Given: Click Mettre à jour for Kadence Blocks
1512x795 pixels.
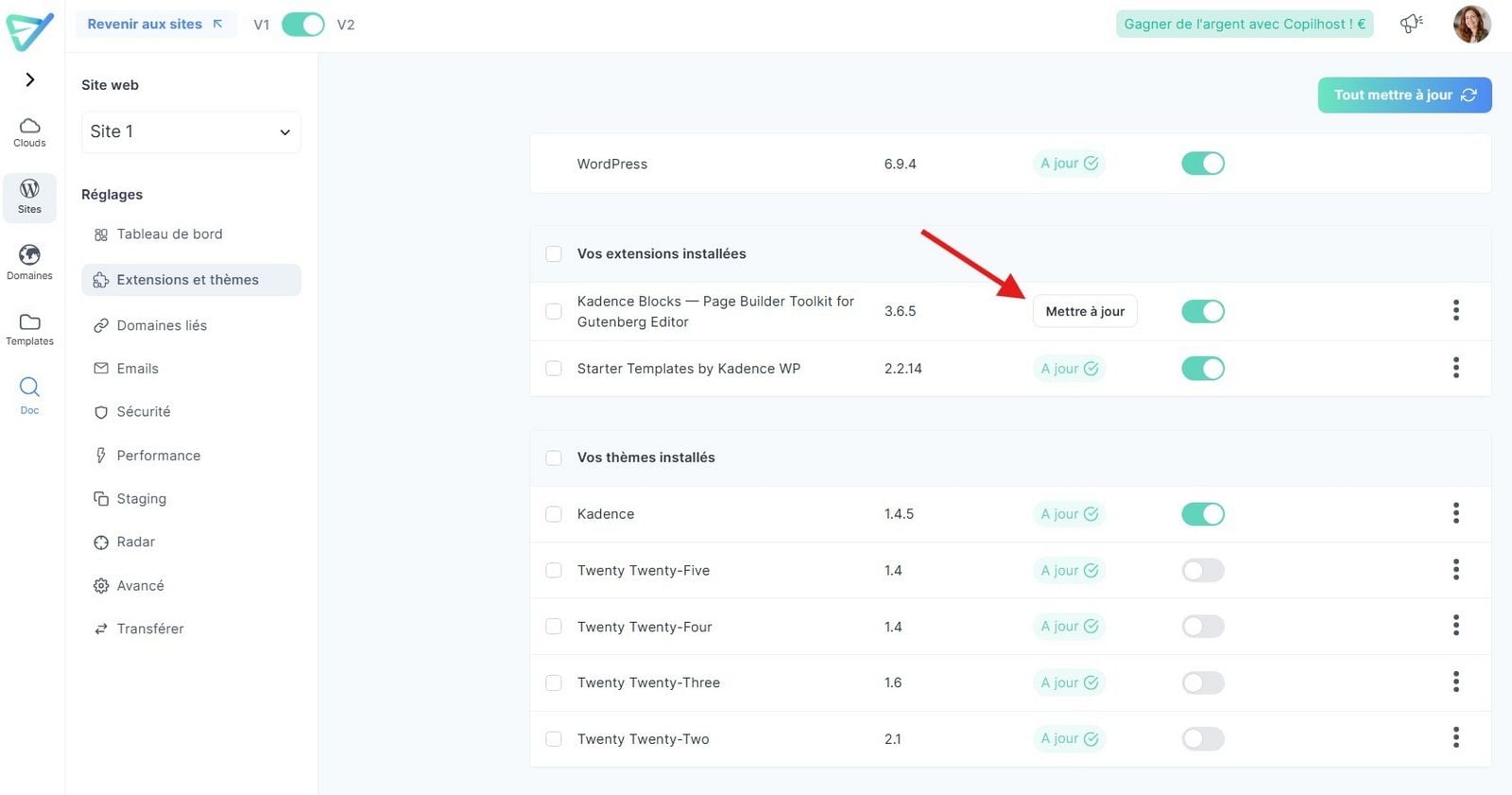Looking at the screenshot, I should tap(1085, 311).
